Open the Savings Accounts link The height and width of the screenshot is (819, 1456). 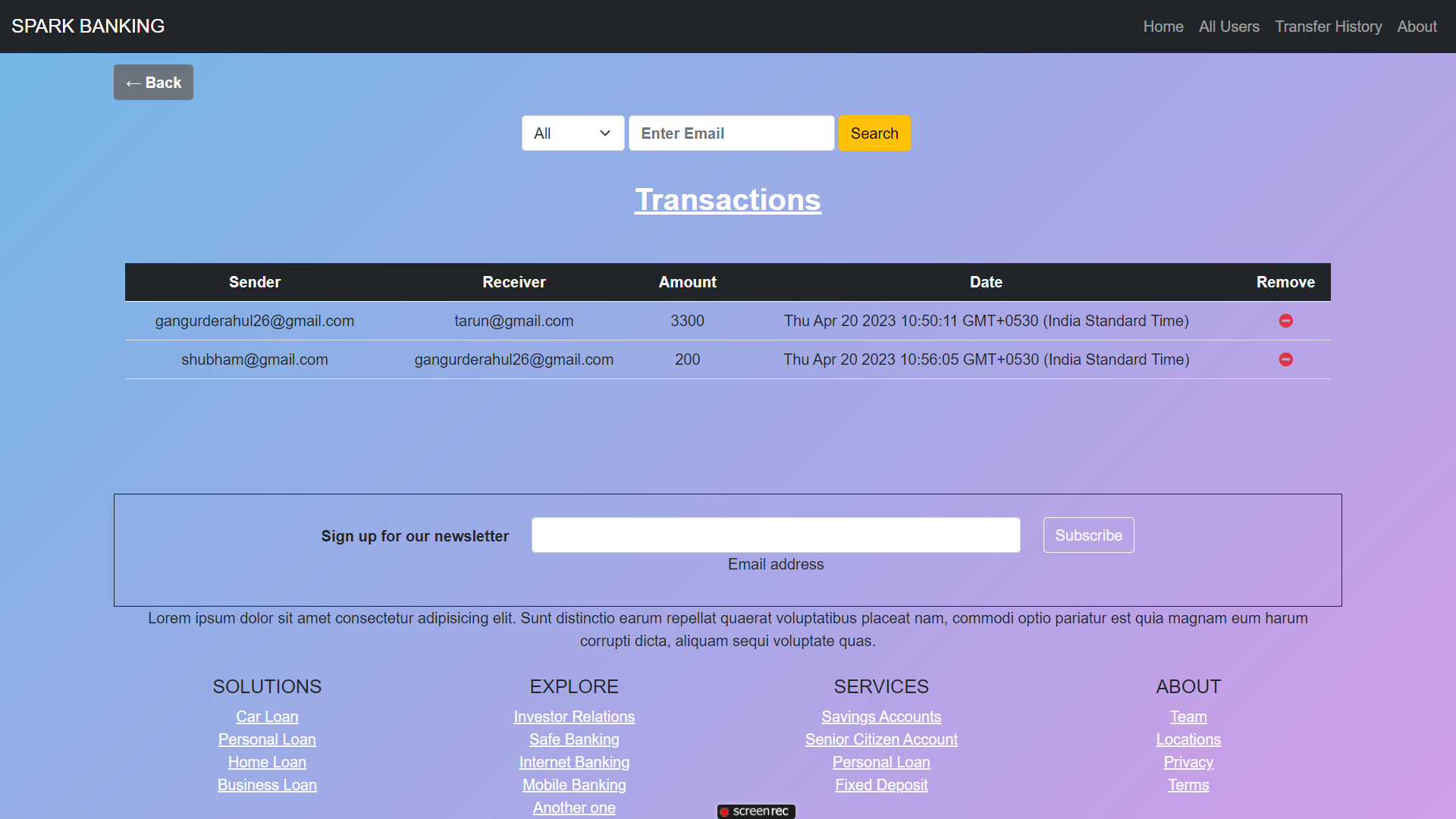click(x=881, y=716)
